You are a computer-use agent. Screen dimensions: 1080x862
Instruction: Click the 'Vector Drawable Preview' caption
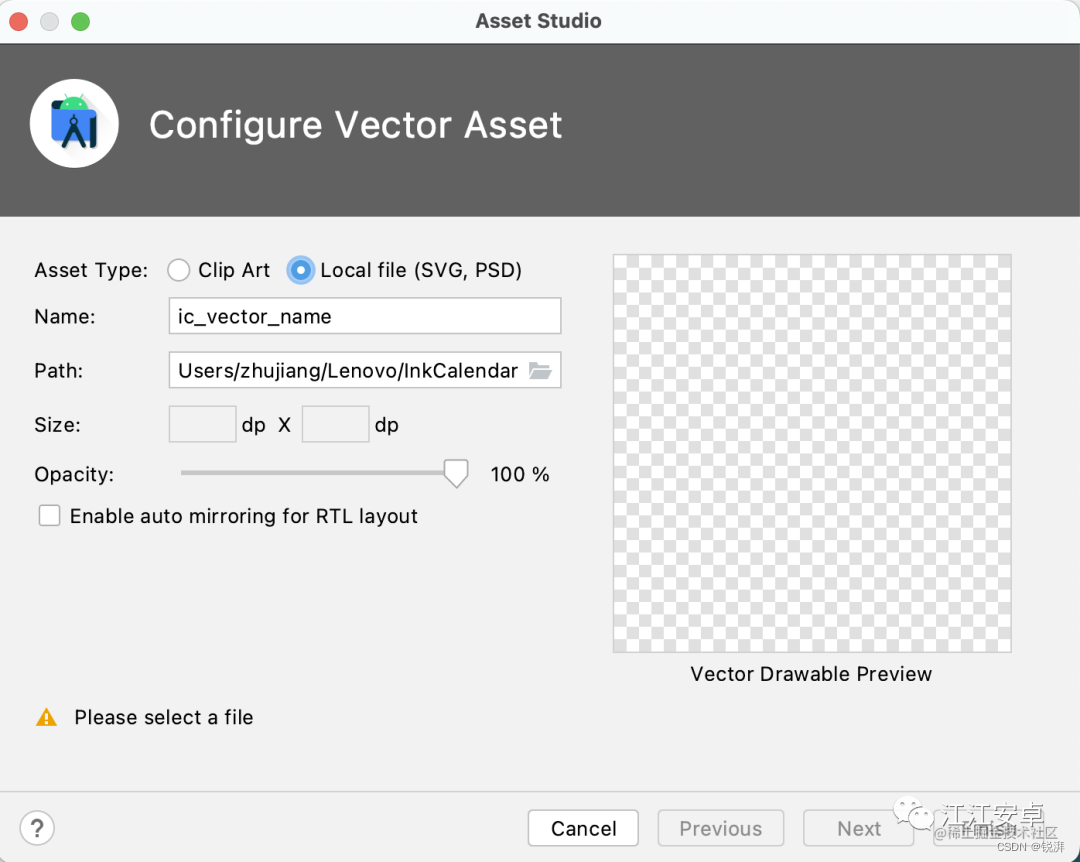point(811,674)
